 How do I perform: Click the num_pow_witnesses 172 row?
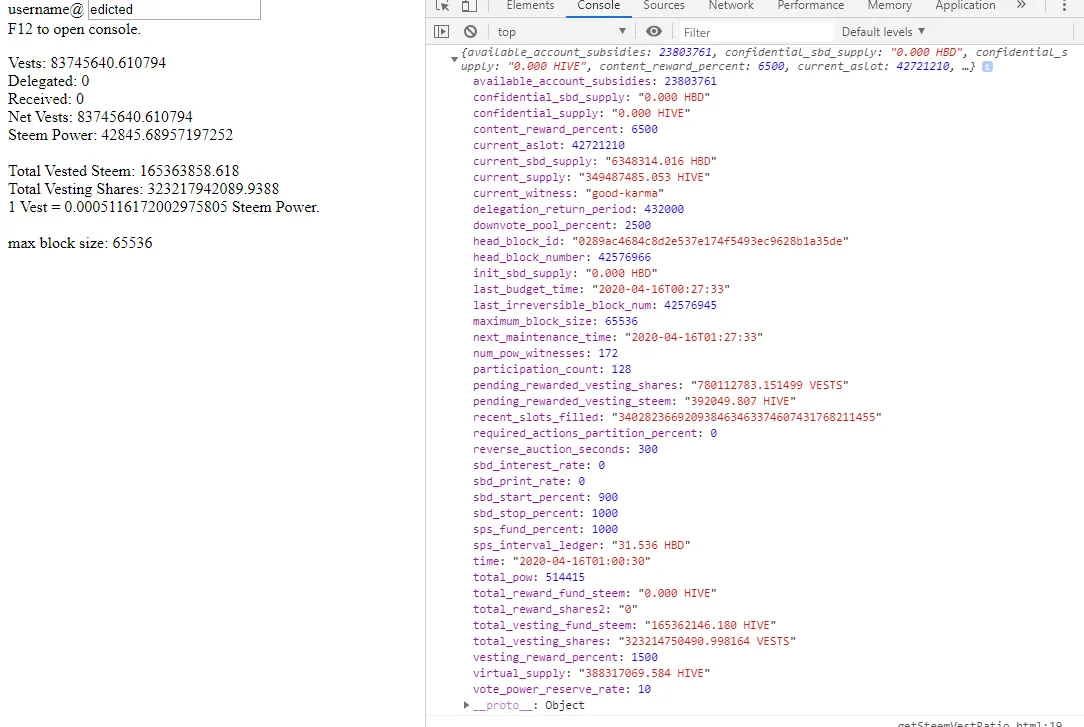point(545,353)
